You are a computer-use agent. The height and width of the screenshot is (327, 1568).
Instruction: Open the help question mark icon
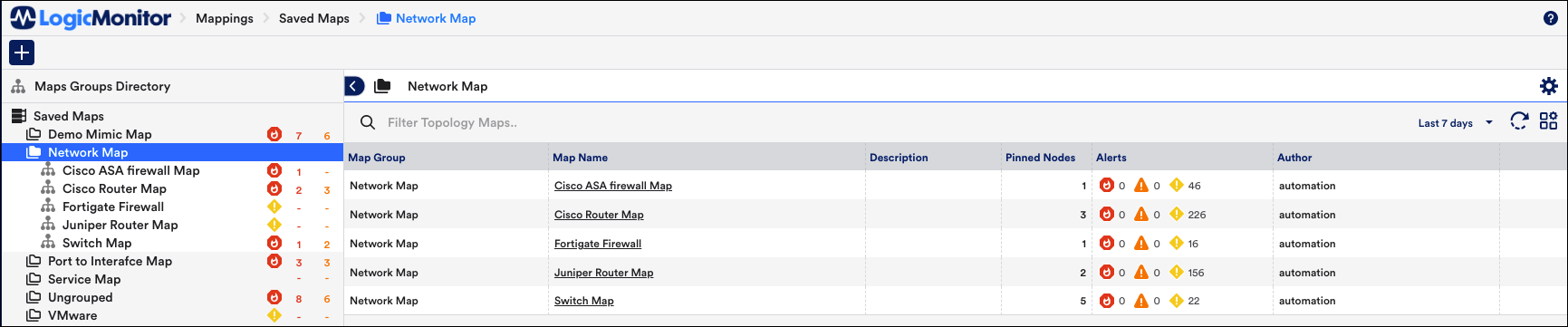[1550, 18]
